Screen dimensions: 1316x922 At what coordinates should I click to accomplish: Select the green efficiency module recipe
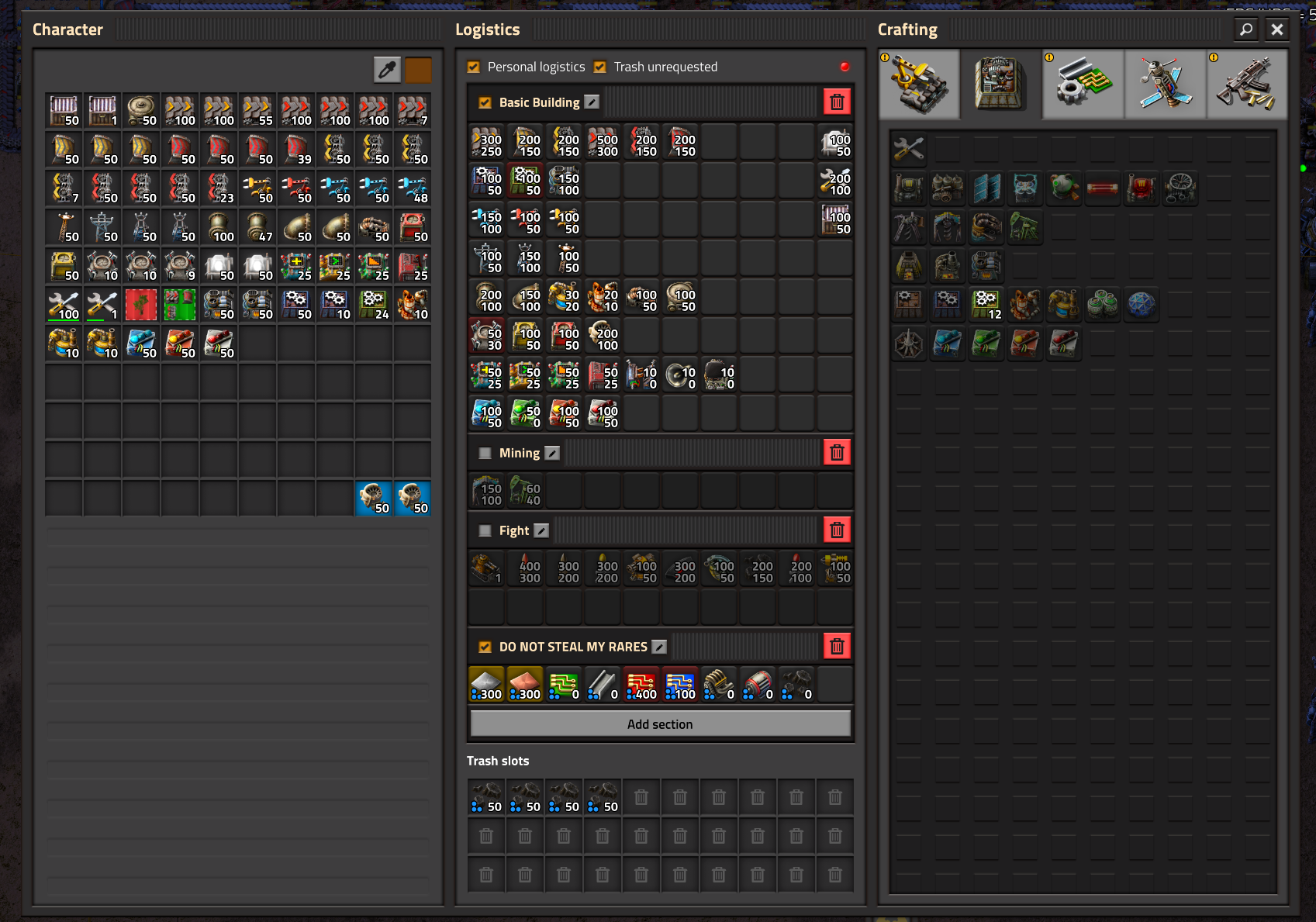coord(986,343)
